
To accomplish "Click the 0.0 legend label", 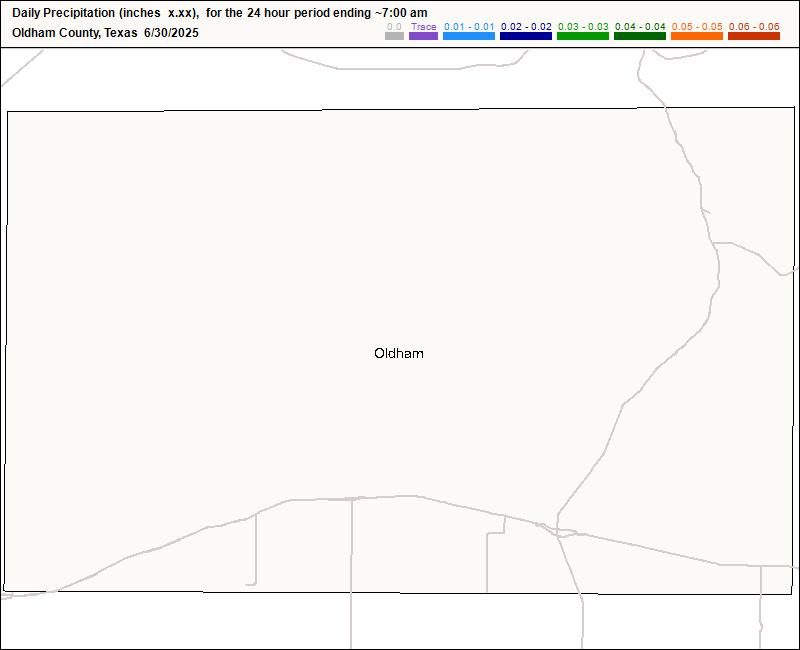I will (394, 27).
